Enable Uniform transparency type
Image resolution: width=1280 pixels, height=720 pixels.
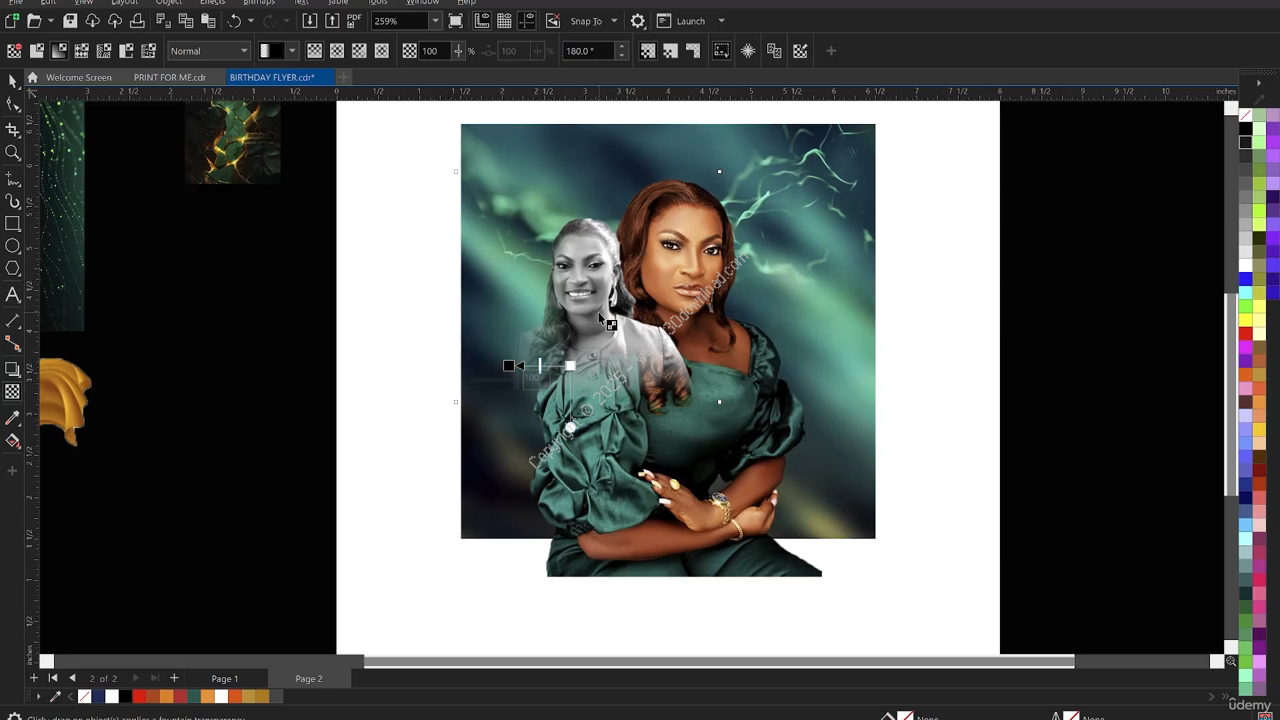tap(36, 51)
